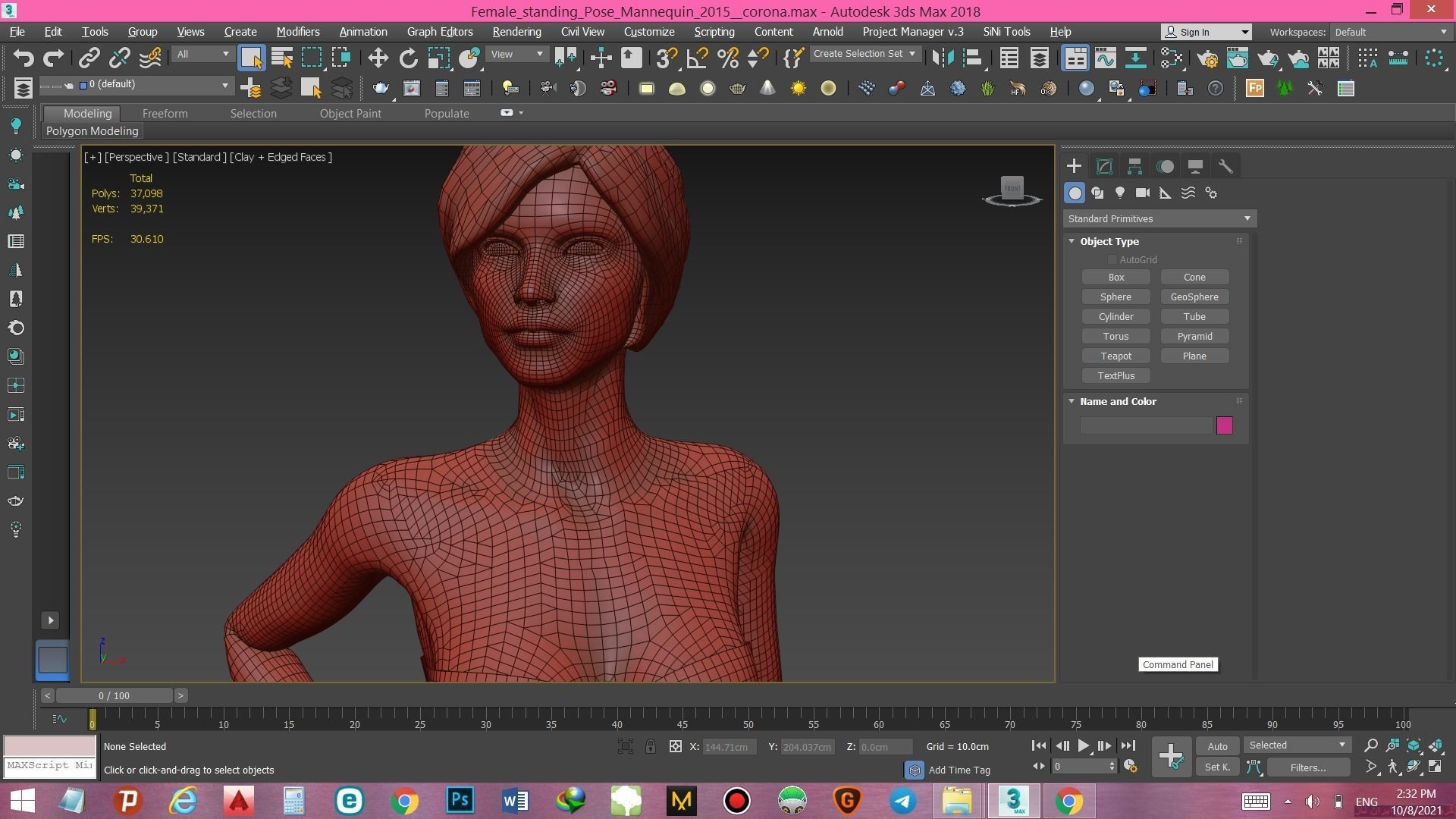The width and height of the screenshot is (1456, 819).
Task: Click the ViewCube Front face
Action: point(1012,187)
